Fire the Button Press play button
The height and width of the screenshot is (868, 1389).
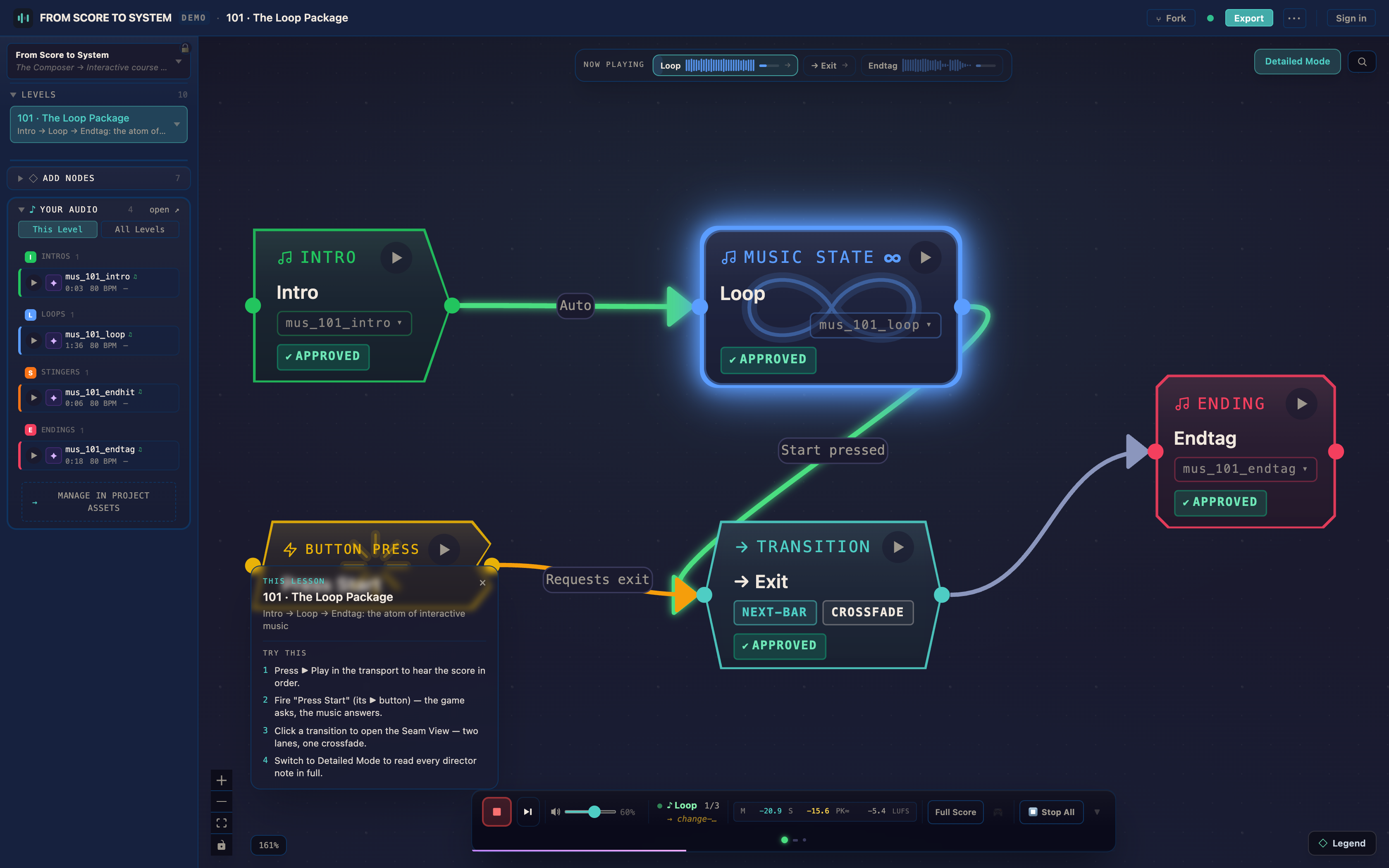pyautogui.click(x=444, y=549)
